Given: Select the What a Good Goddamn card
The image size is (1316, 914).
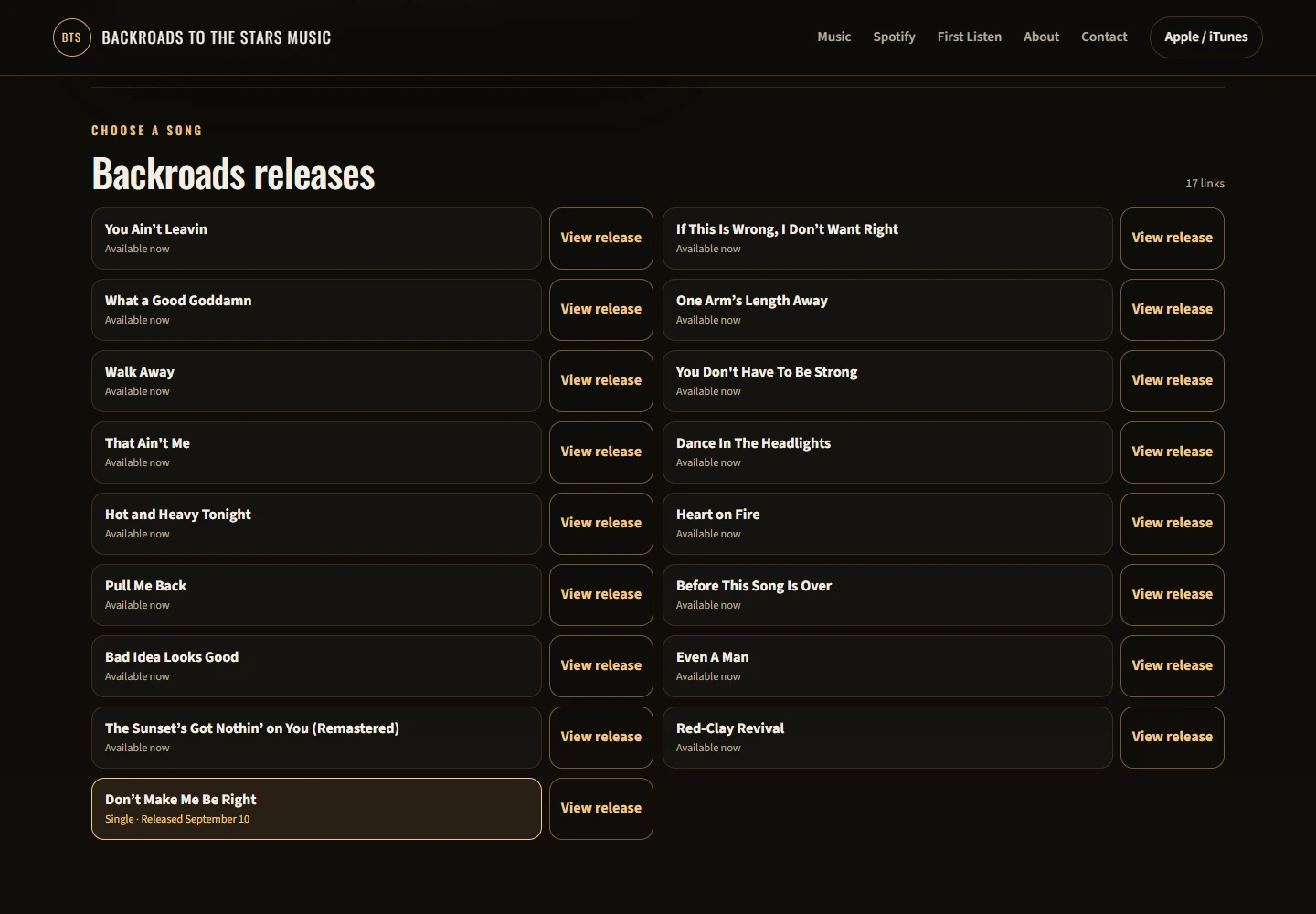Looking at the screenshot, I should [x=316, y=310].
